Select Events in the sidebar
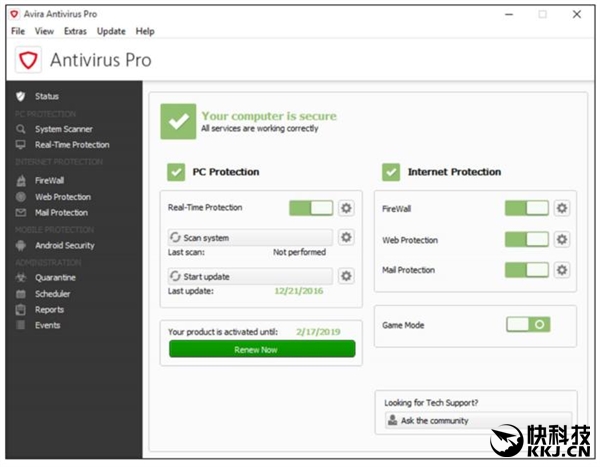Image resolution: width=600 pixels, height=467 pixels. (x=47, y=325)
